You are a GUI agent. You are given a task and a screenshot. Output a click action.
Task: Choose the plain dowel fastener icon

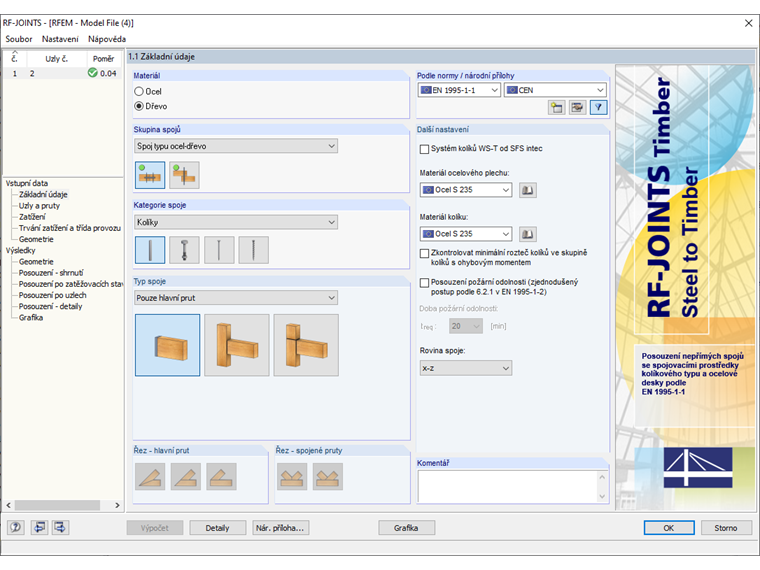(x=150, y=250)
